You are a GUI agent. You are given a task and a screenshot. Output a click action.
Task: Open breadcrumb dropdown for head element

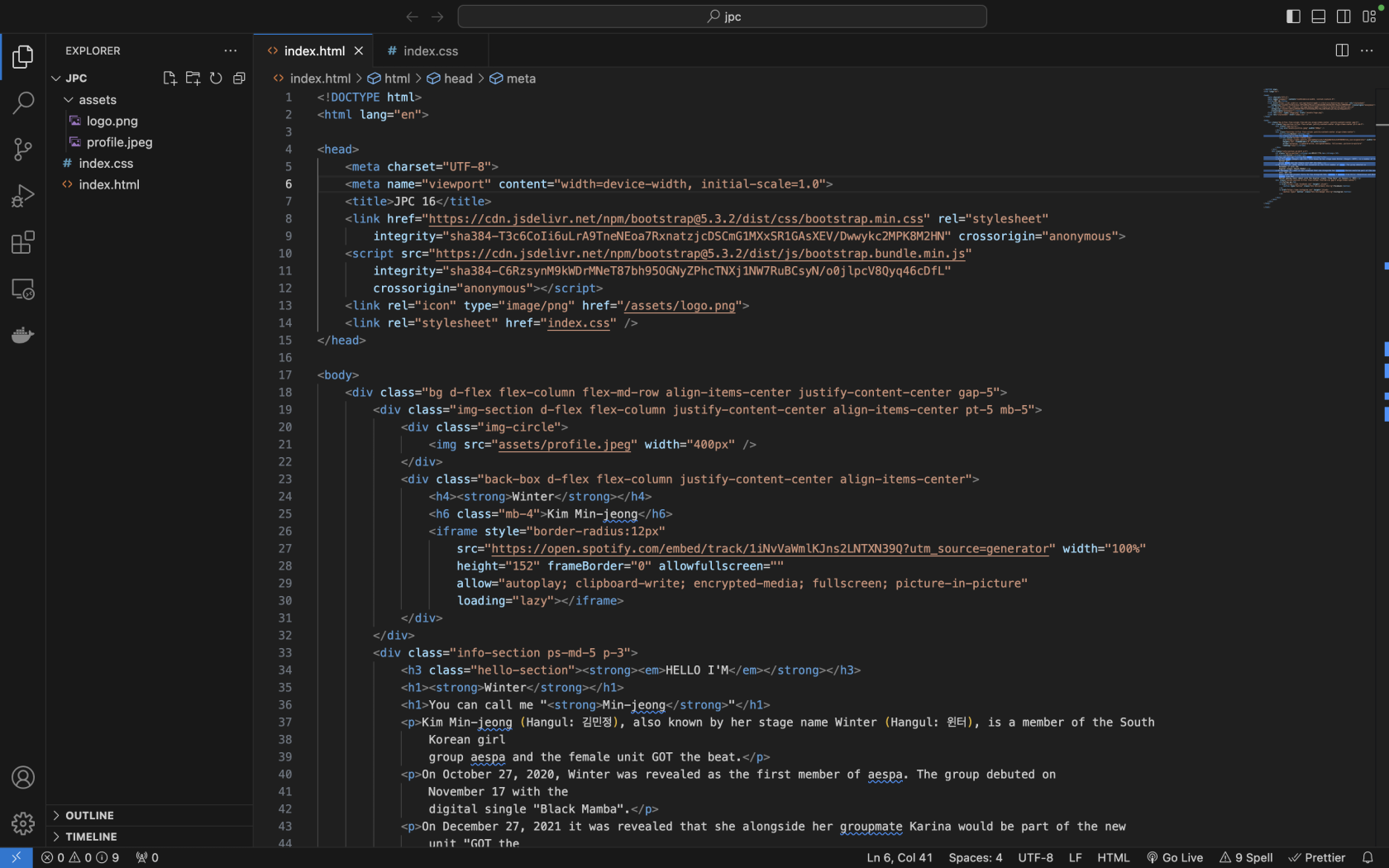[450, 79]
